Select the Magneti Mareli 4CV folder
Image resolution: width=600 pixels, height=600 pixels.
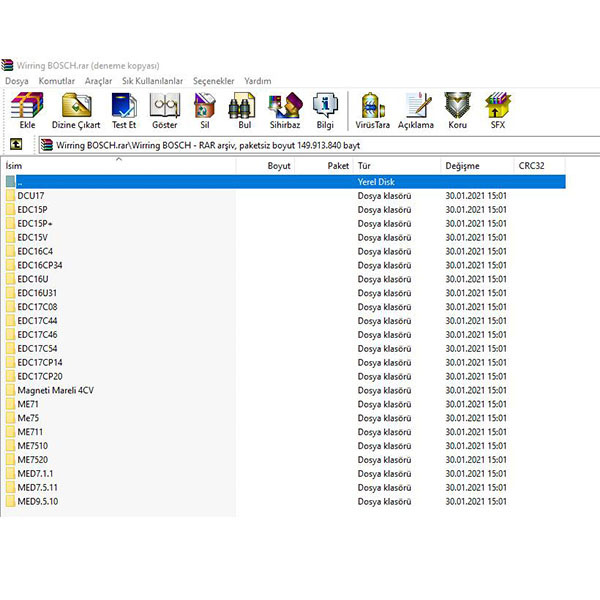55,390
